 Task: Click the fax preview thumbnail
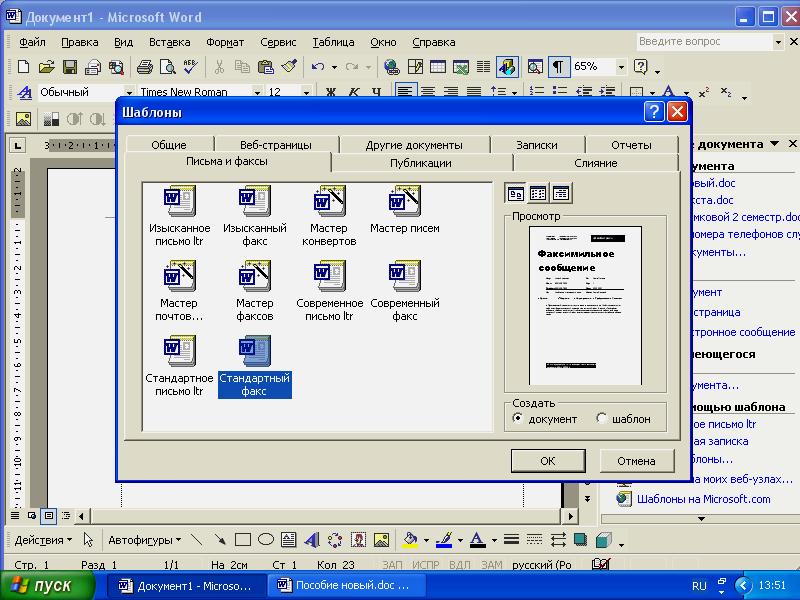(585, 305)
